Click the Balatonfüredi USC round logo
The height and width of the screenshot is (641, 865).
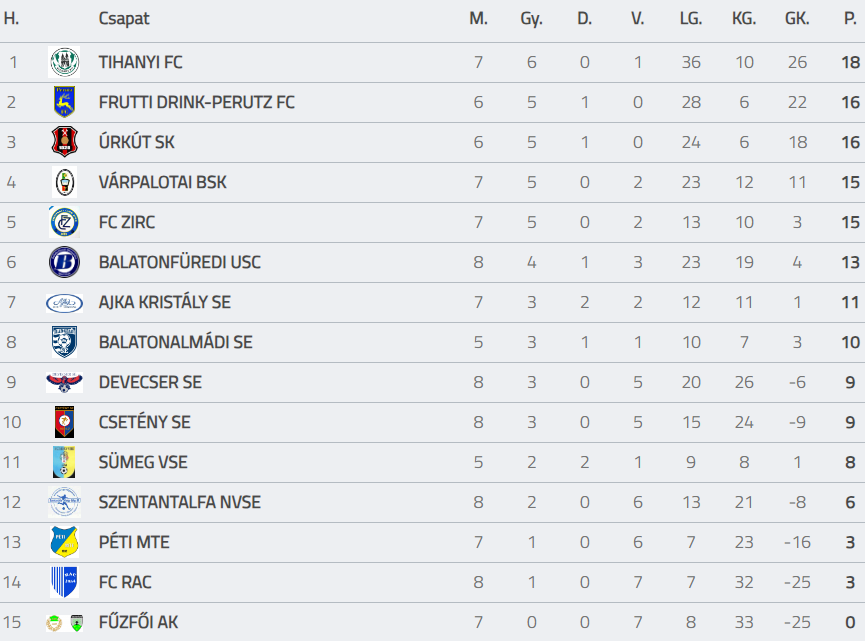point(64,262)
